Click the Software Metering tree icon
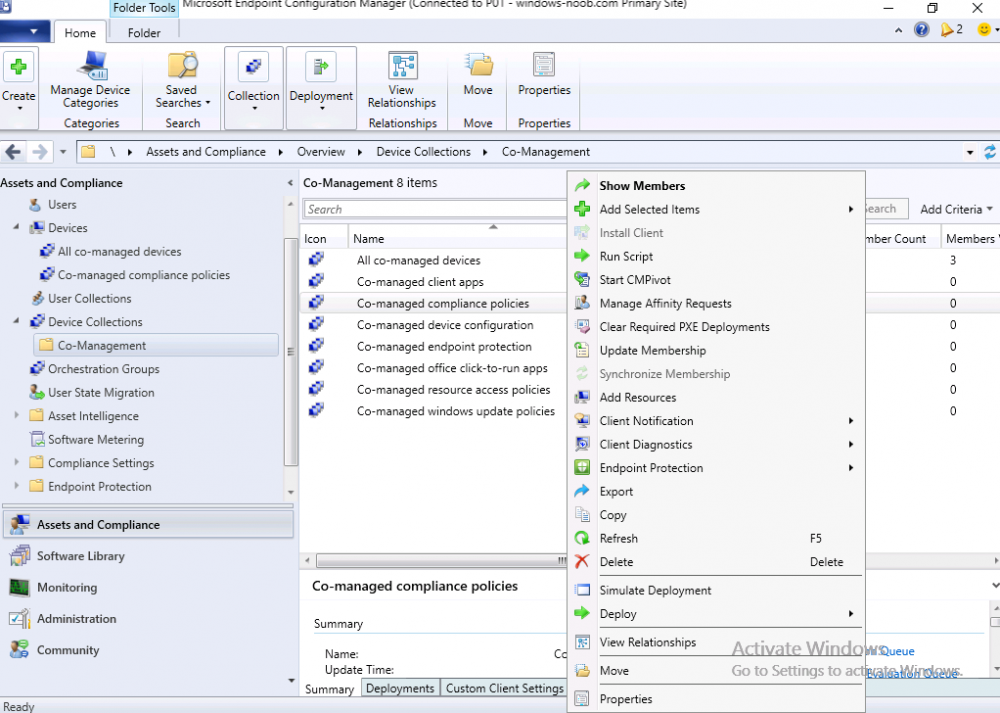The height and width of the screenshot is (713, 1000). 37,439
